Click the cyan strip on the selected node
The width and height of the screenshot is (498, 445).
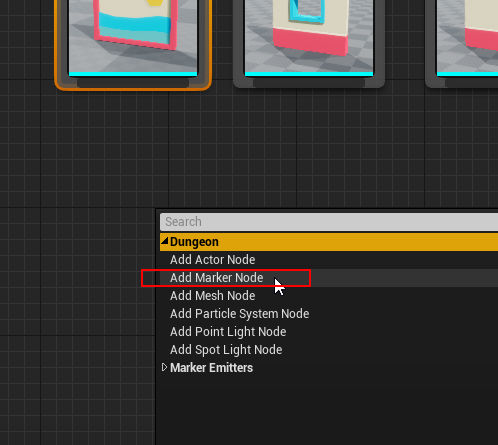click(x=133, y=74)
